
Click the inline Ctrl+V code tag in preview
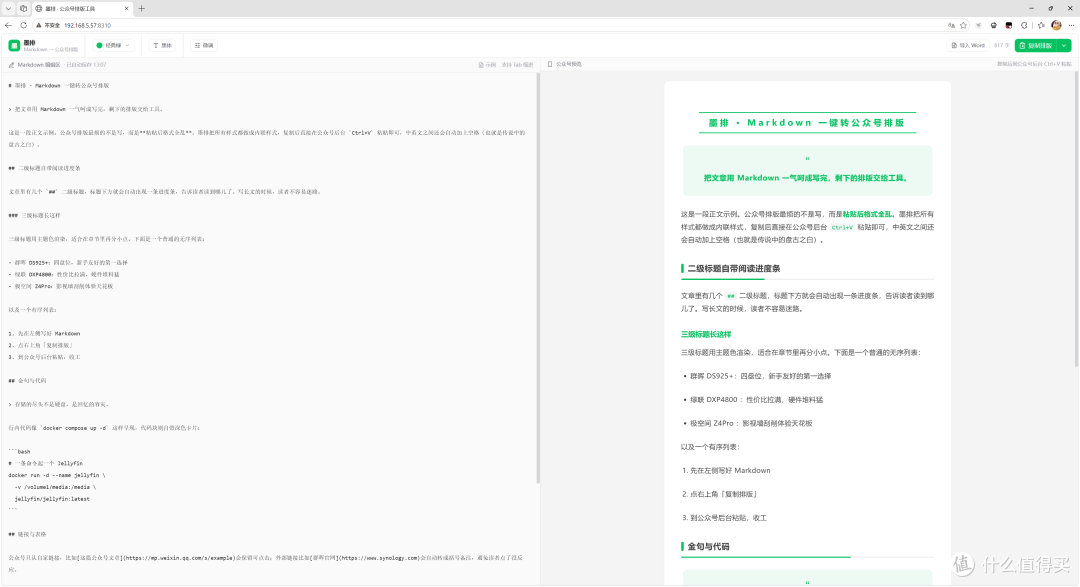click(x=842, y=227)
